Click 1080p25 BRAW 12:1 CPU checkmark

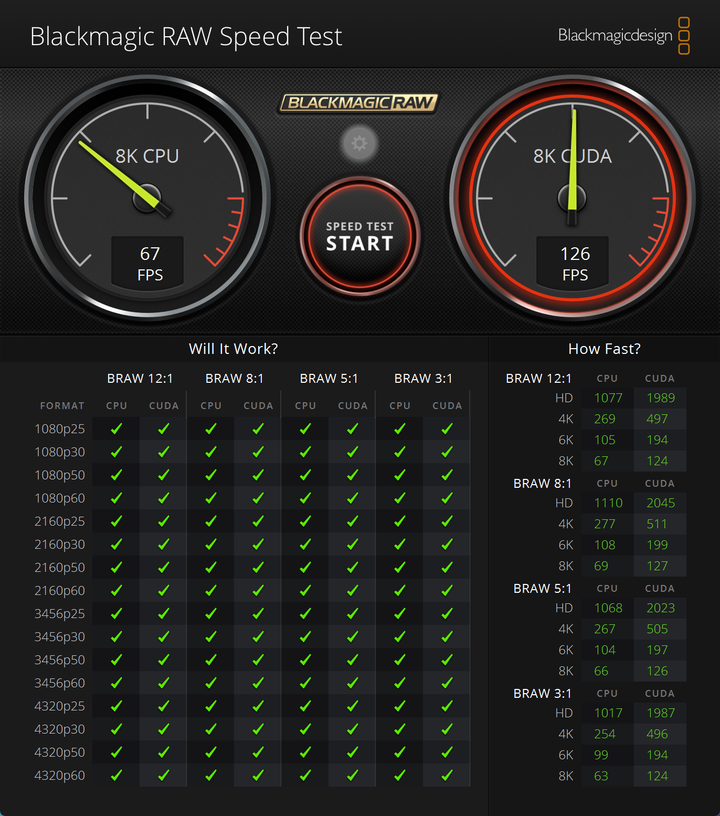pos(117,429)
